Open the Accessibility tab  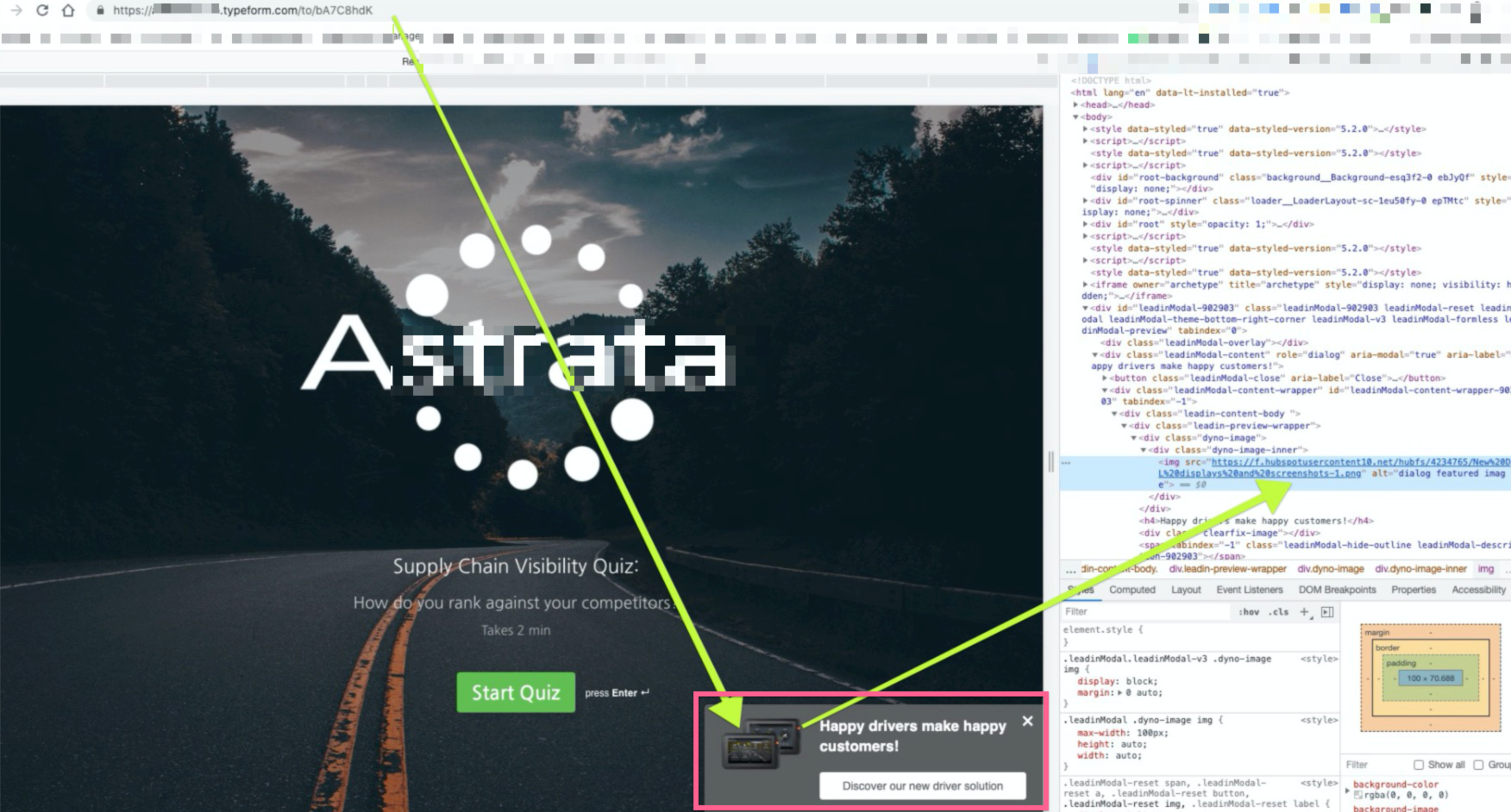point(1478,590)
